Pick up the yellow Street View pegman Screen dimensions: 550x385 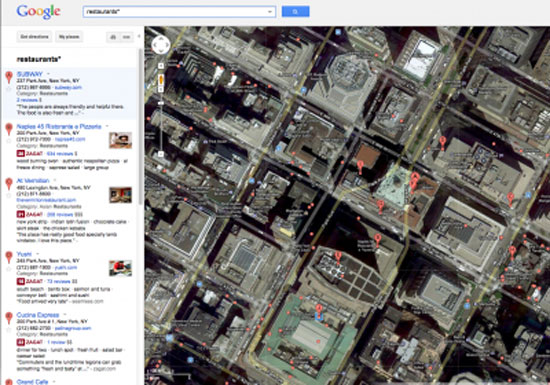click(161, 80)
